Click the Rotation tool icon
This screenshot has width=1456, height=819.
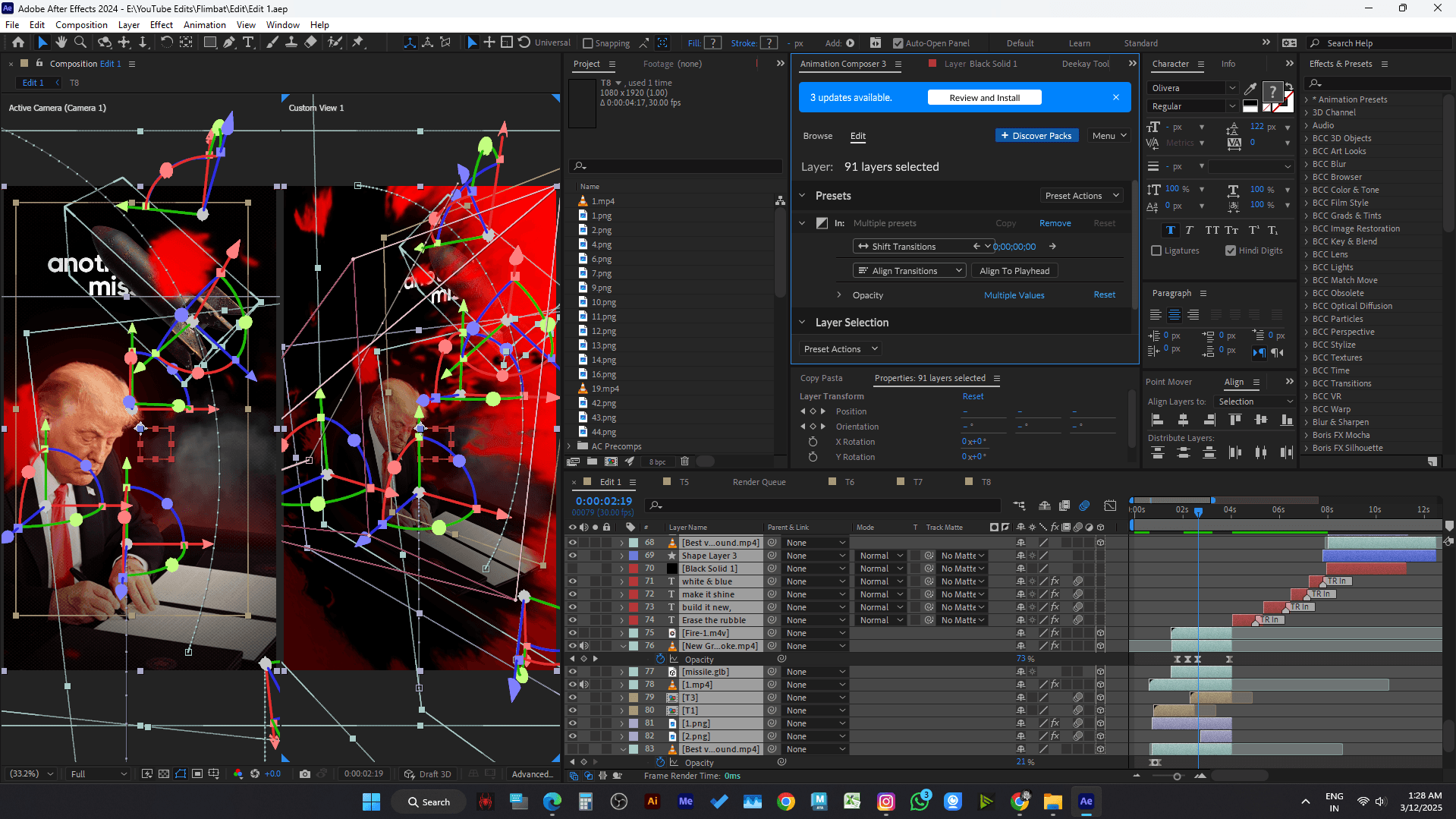tap(166, 43)
